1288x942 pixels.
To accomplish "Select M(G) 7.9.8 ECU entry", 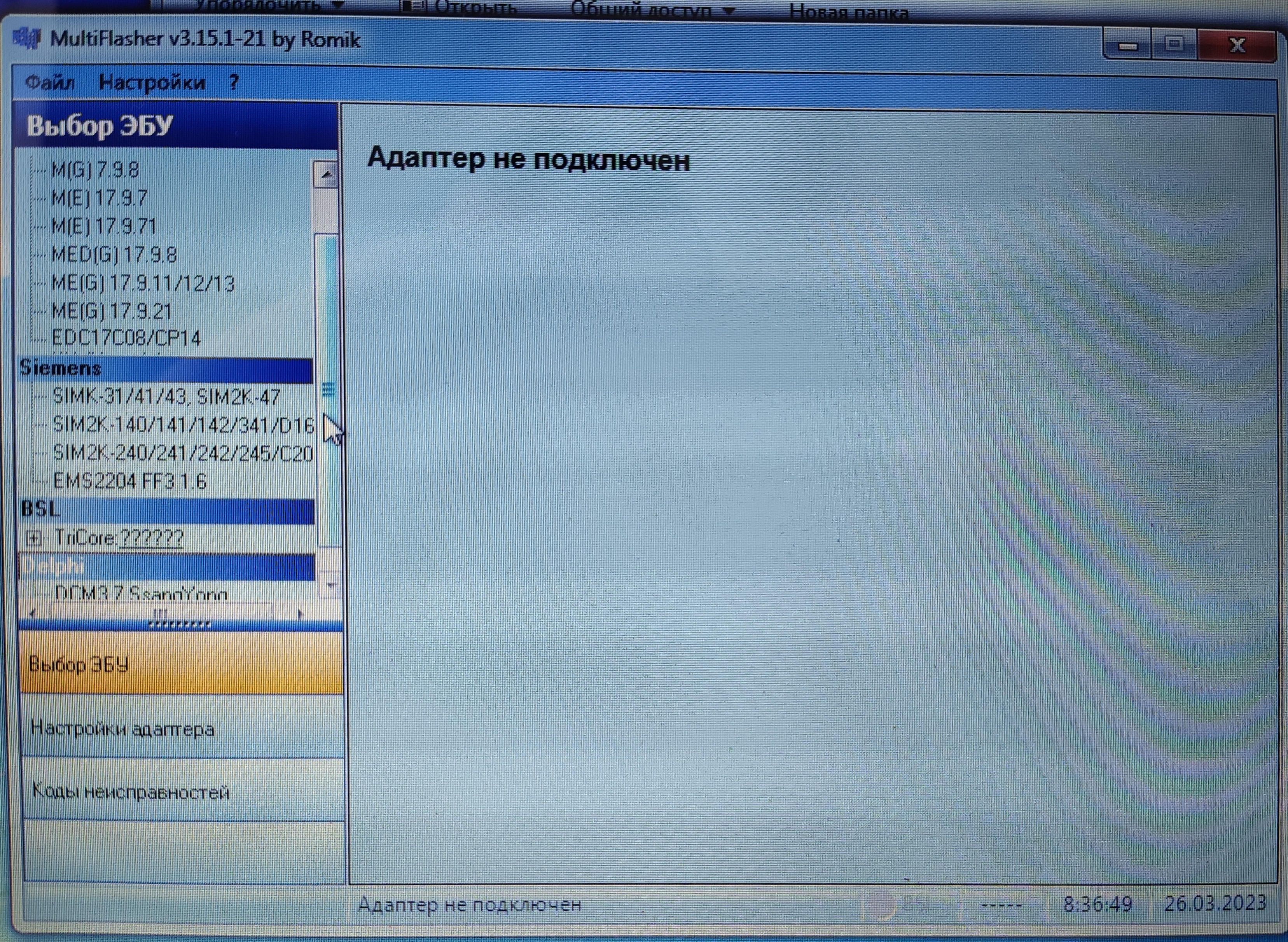I will coord(94,170).
